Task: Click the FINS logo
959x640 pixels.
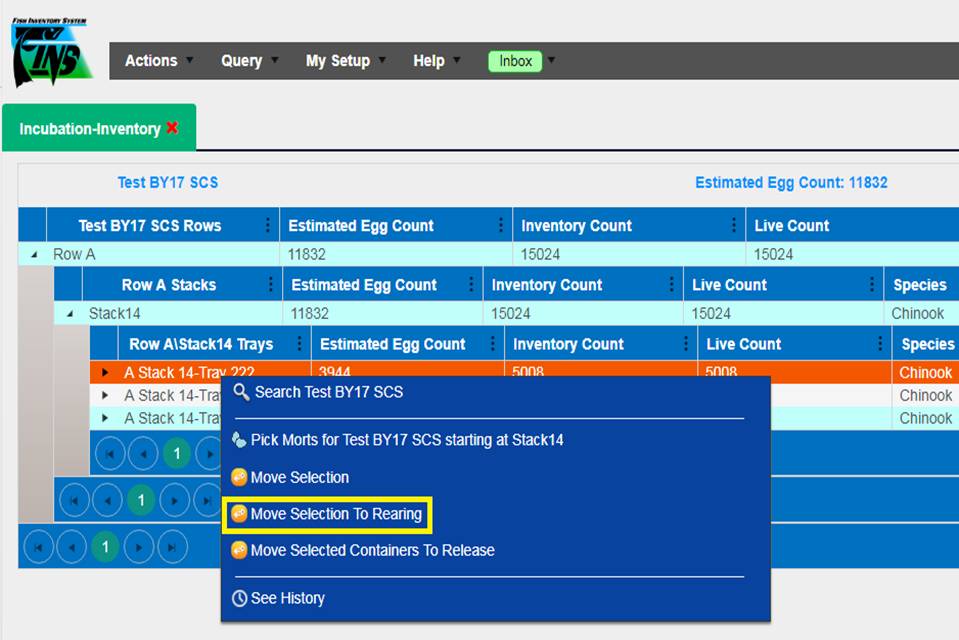Action: pyautogui.click(x=50, y=52)
